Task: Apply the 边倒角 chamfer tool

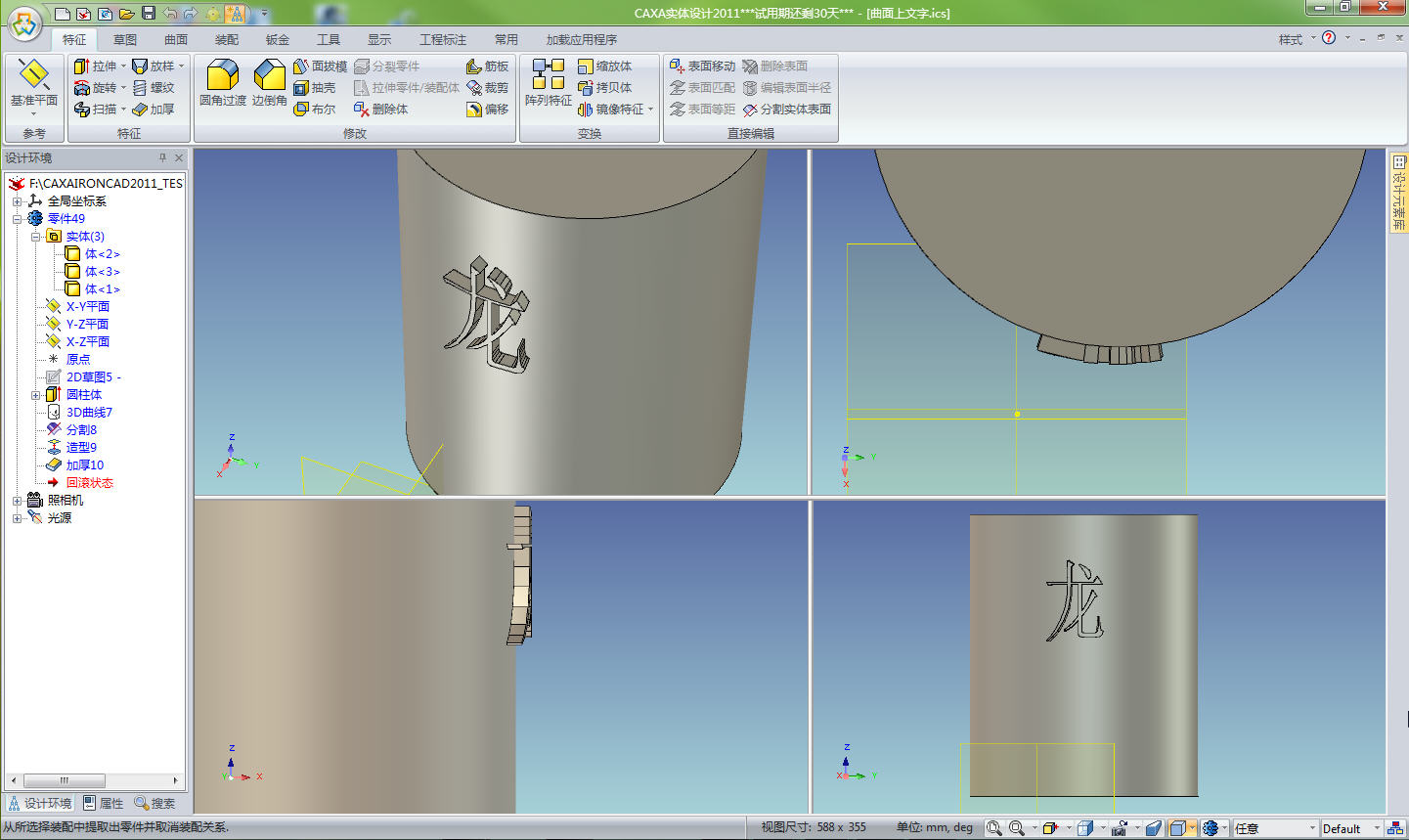Action: 270,84
